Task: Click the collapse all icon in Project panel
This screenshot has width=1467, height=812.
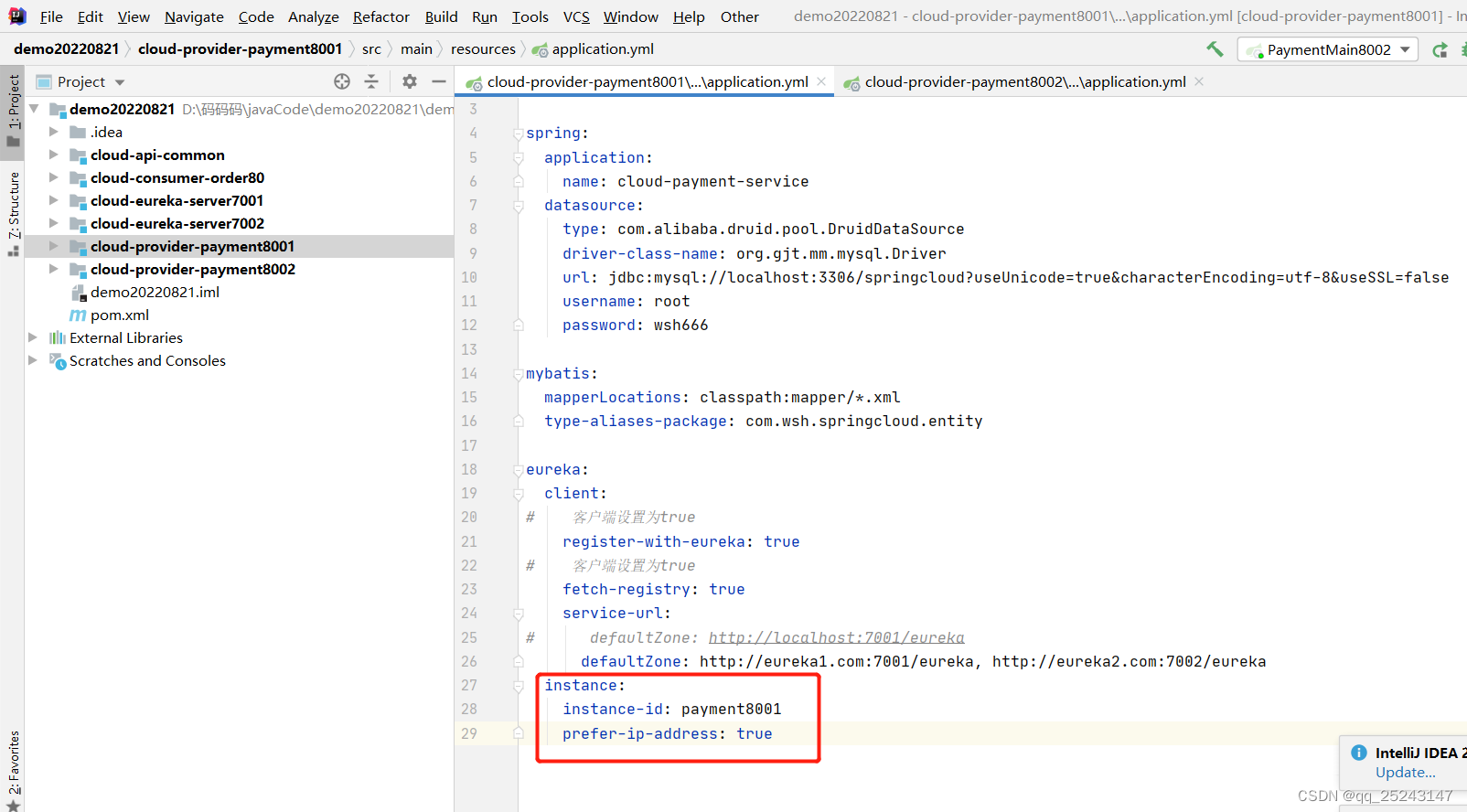Action: tap(371, 81)
